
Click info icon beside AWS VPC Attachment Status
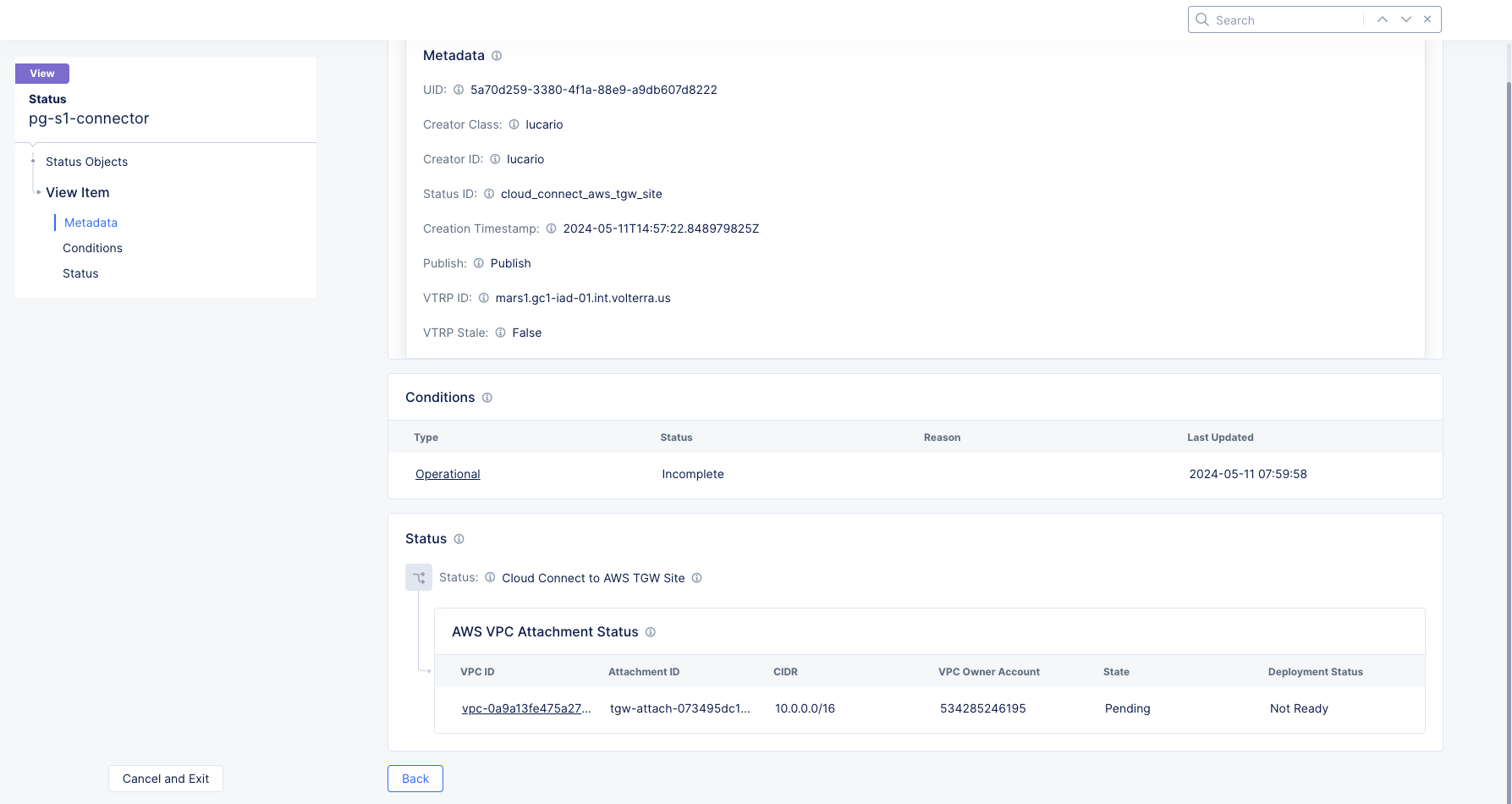(651, 631)
